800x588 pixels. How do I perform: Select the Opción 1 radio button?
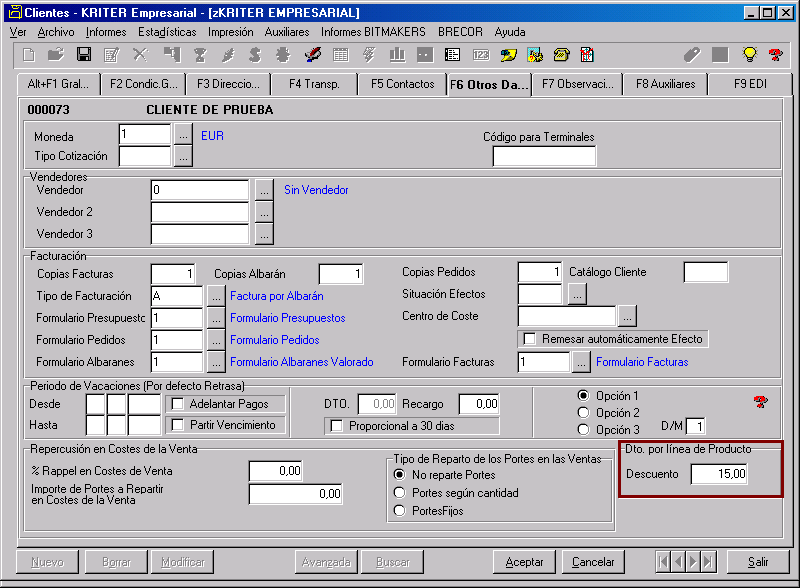coord(583,396)
